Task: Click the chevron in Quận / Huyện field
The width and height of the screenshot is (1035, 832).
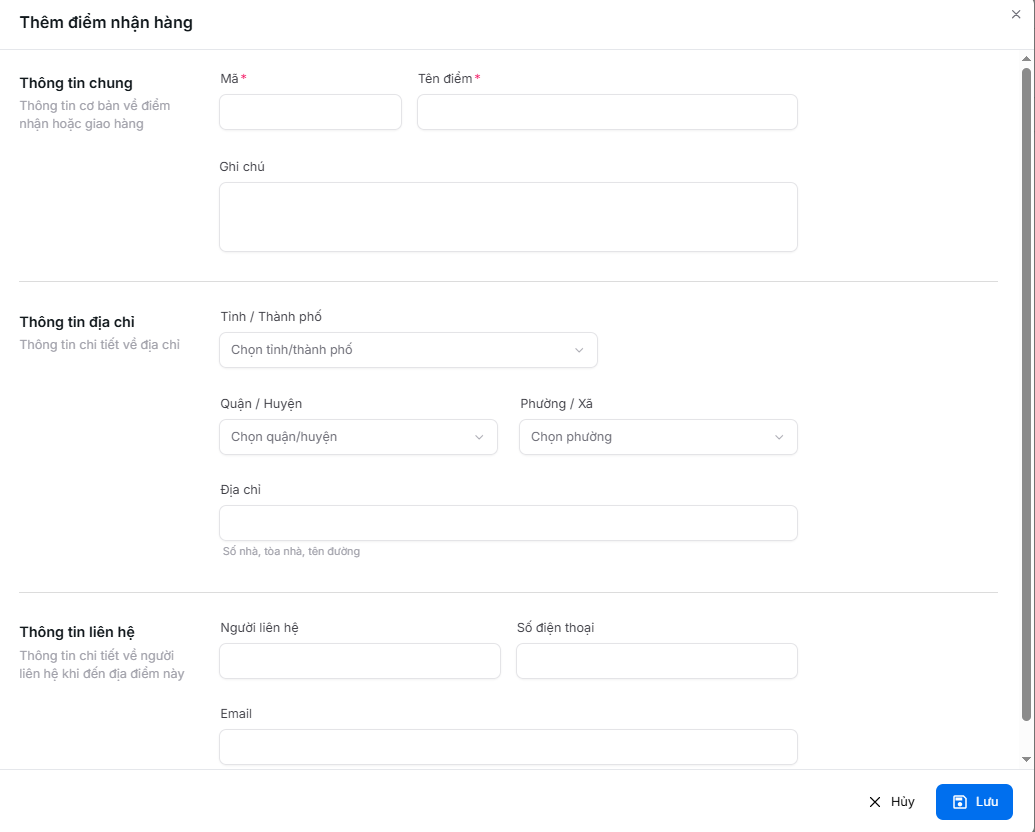Action: pyautogui.click(x=479, y=437)
